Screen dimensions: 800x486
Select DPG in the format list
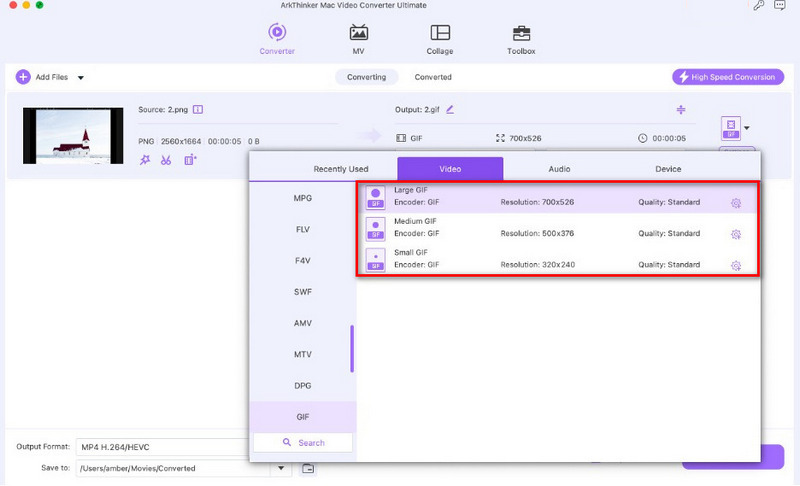(303, 386)
